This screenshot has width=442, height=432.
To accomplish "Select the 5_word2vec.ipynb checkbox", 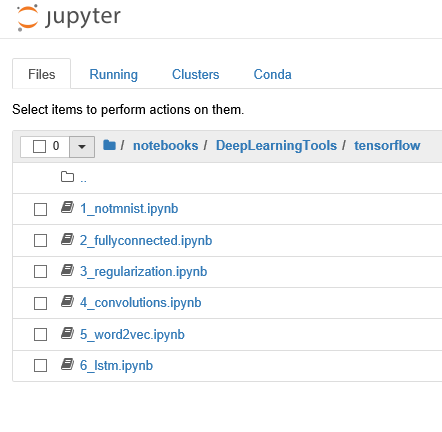I will click(x=40, y=334).
